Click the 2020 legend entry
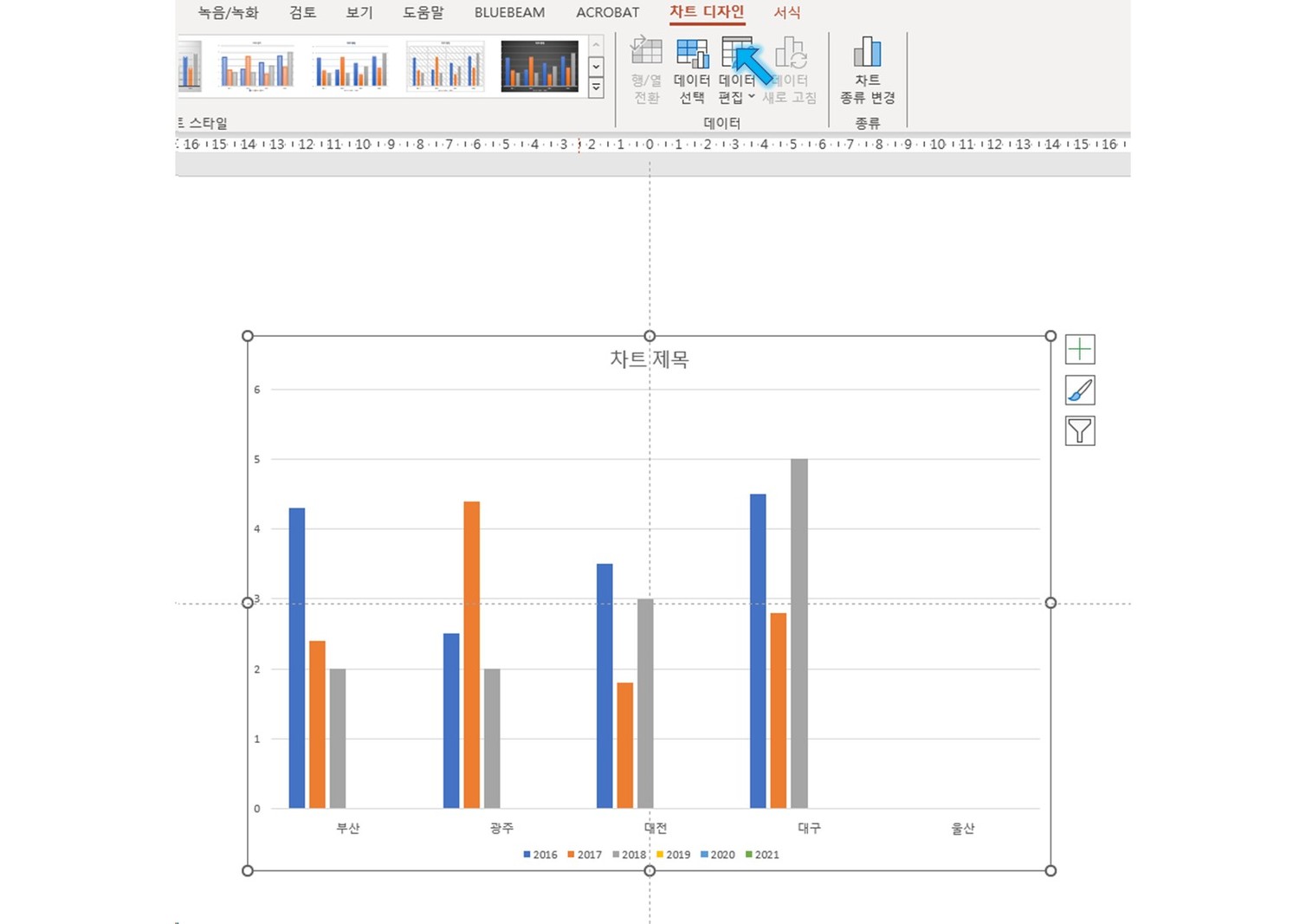Viewport: 1306px width, 924px height. click(x=718, y=855)
